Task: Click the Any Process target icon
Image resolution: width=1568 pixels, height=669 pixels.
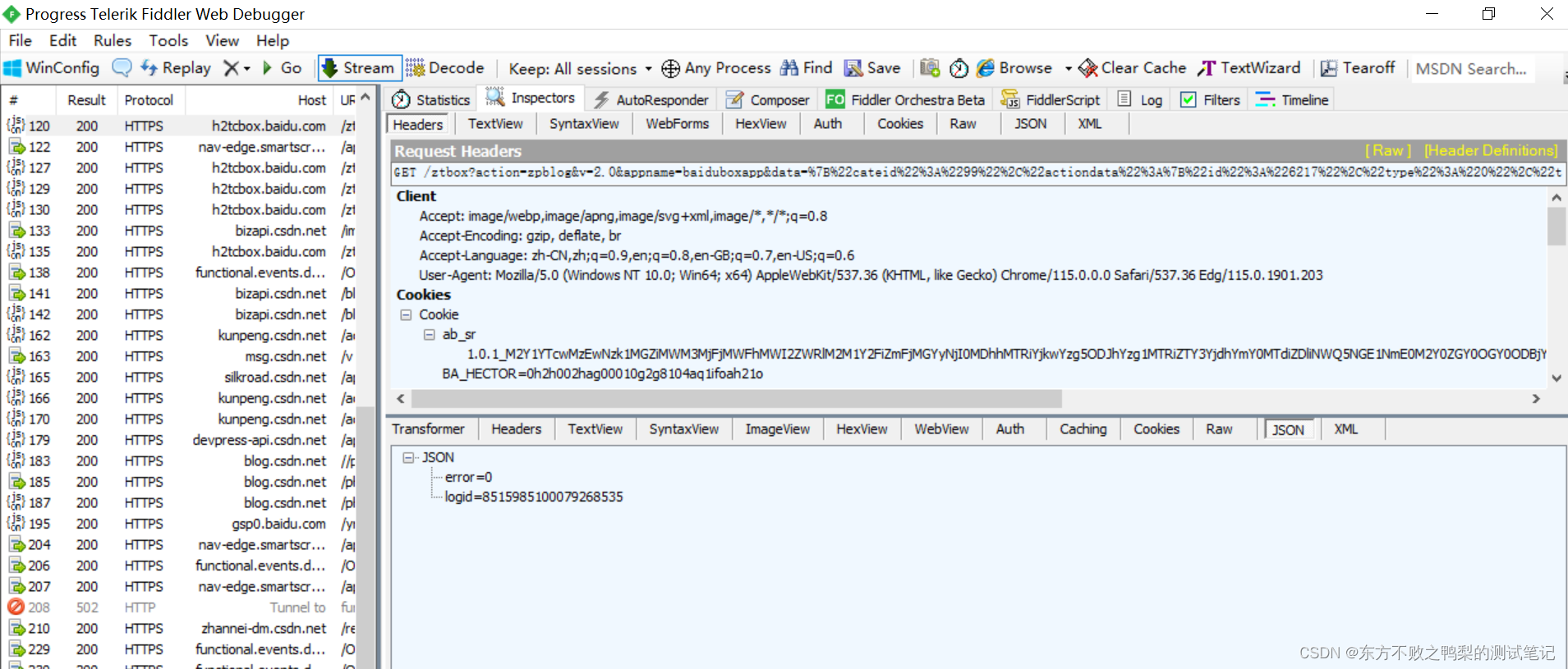Action: click(670, 68)
